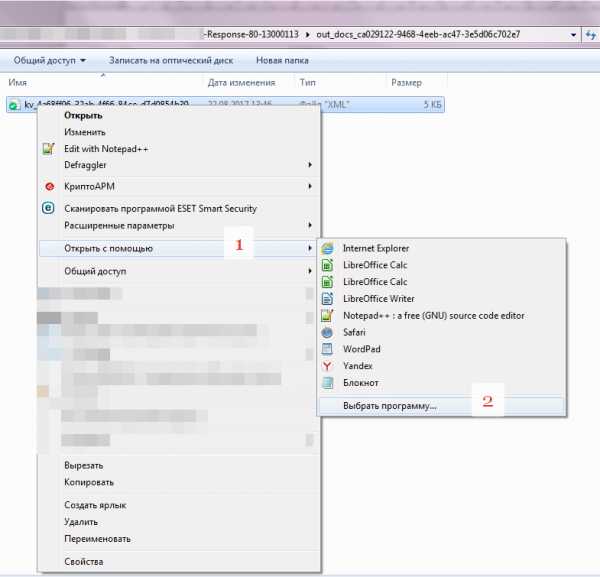Choose Выбрать программу... from the submenu
The image size is (600, 577).
(390, 406)
